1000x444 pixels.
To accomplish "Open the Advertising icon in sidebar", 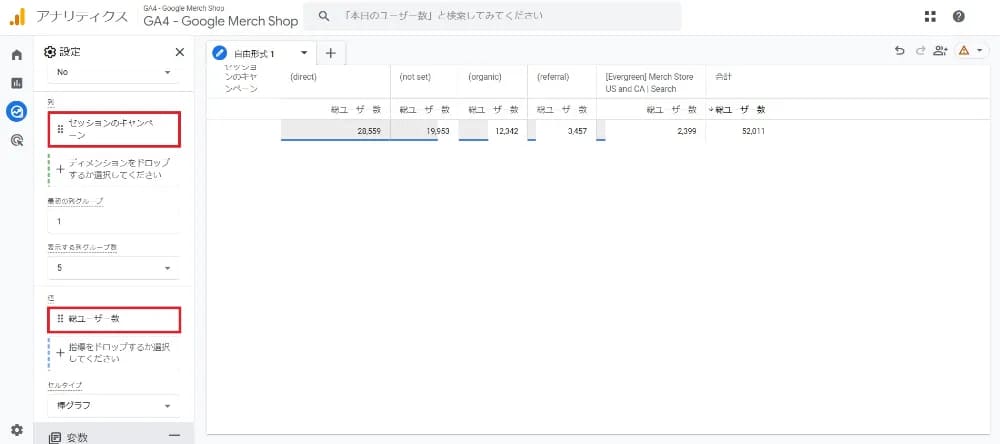I will pyautogui.click(x=17, y=140).
